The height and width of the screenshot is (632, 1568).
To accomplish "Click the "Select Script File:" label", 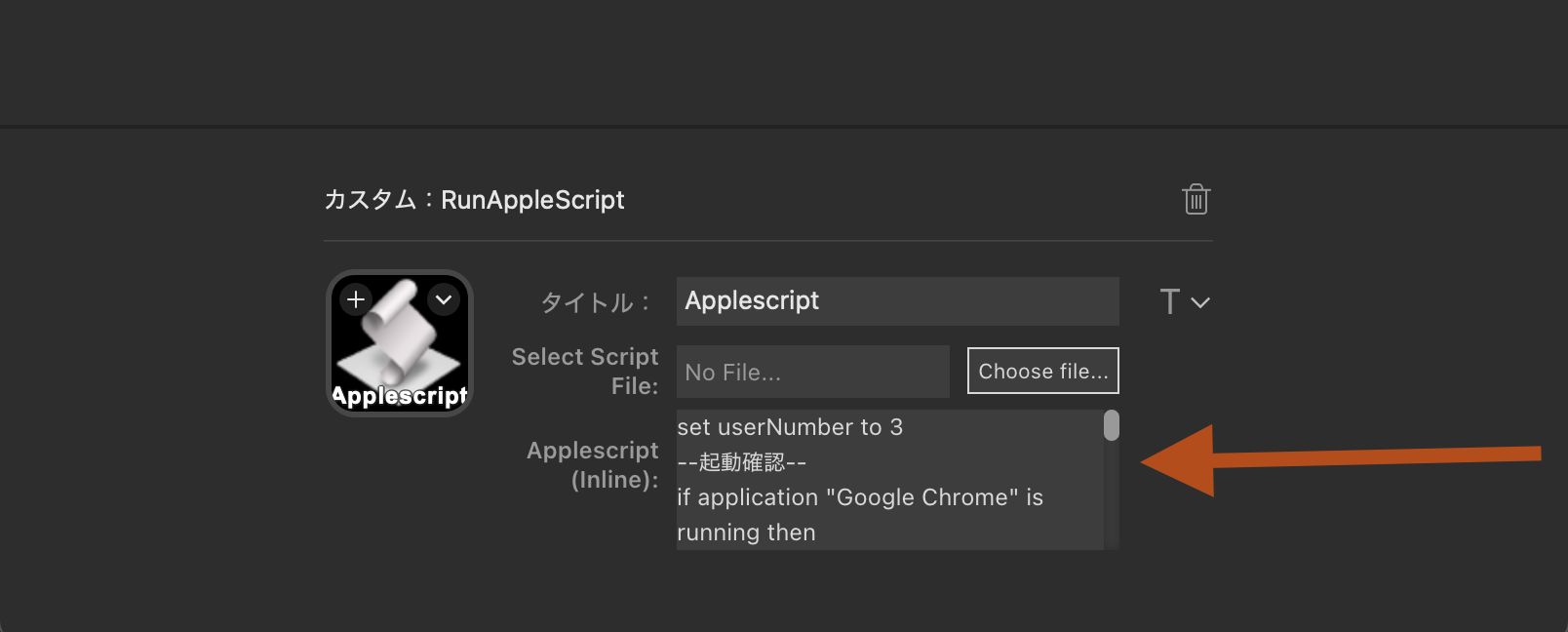I will [x=585, y=371].
